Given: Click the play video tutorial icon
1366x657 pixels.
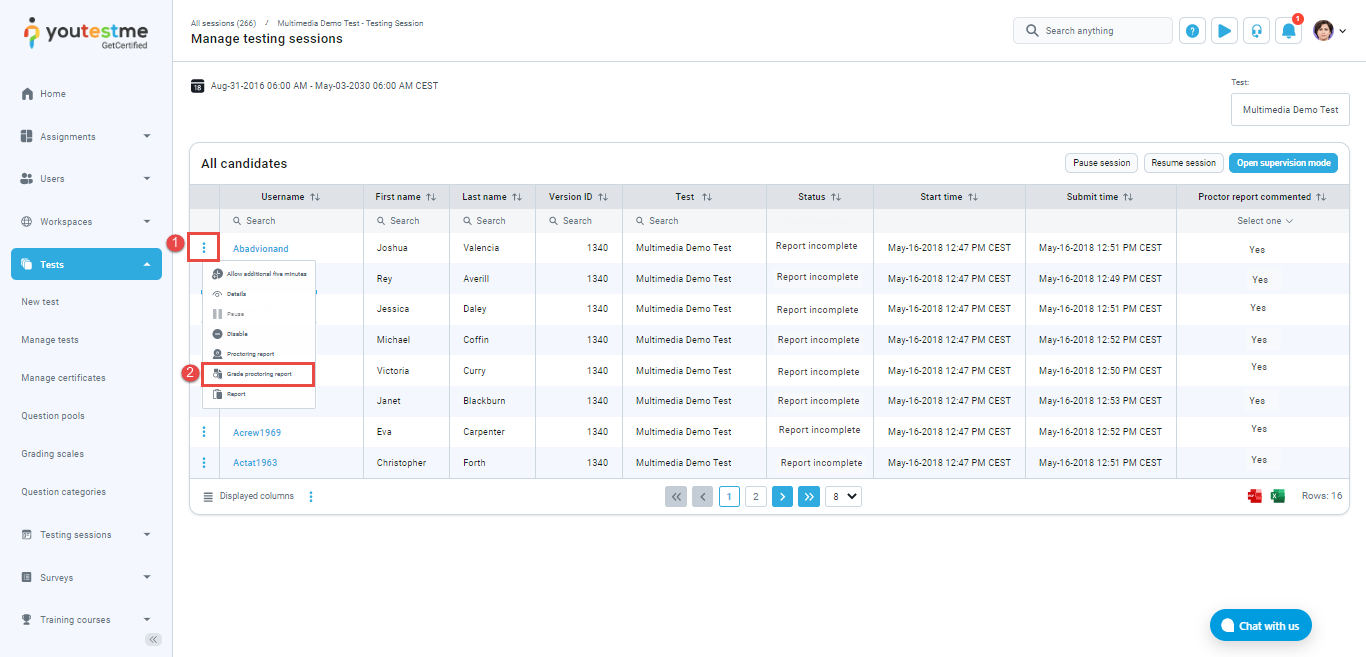Looking at the screenshot, I should point(1224,31).
